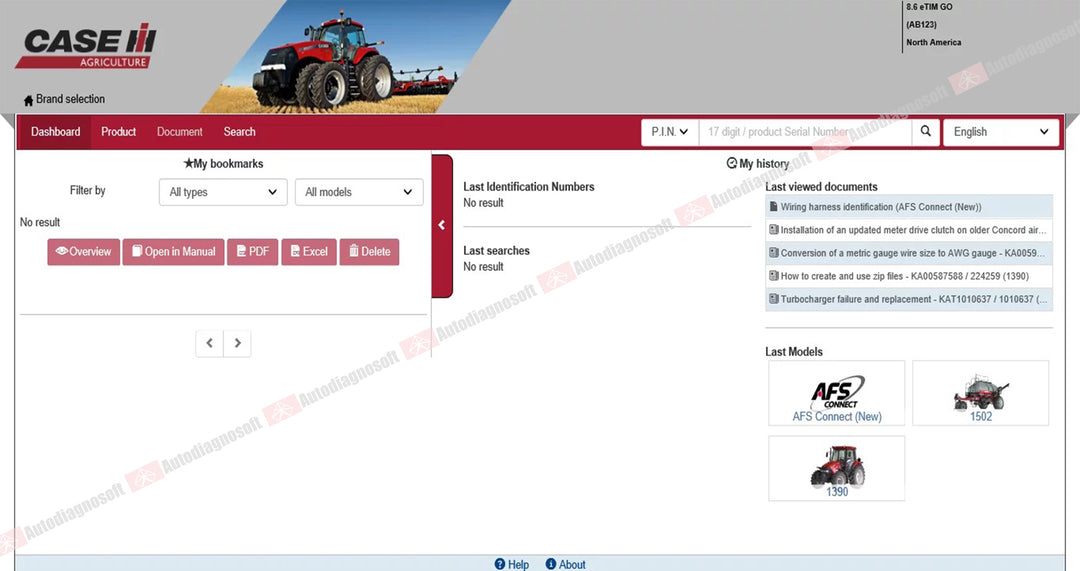Go to next bookmarks page arrow
This screenshot has width=1080, height=571.
(238, 343)
